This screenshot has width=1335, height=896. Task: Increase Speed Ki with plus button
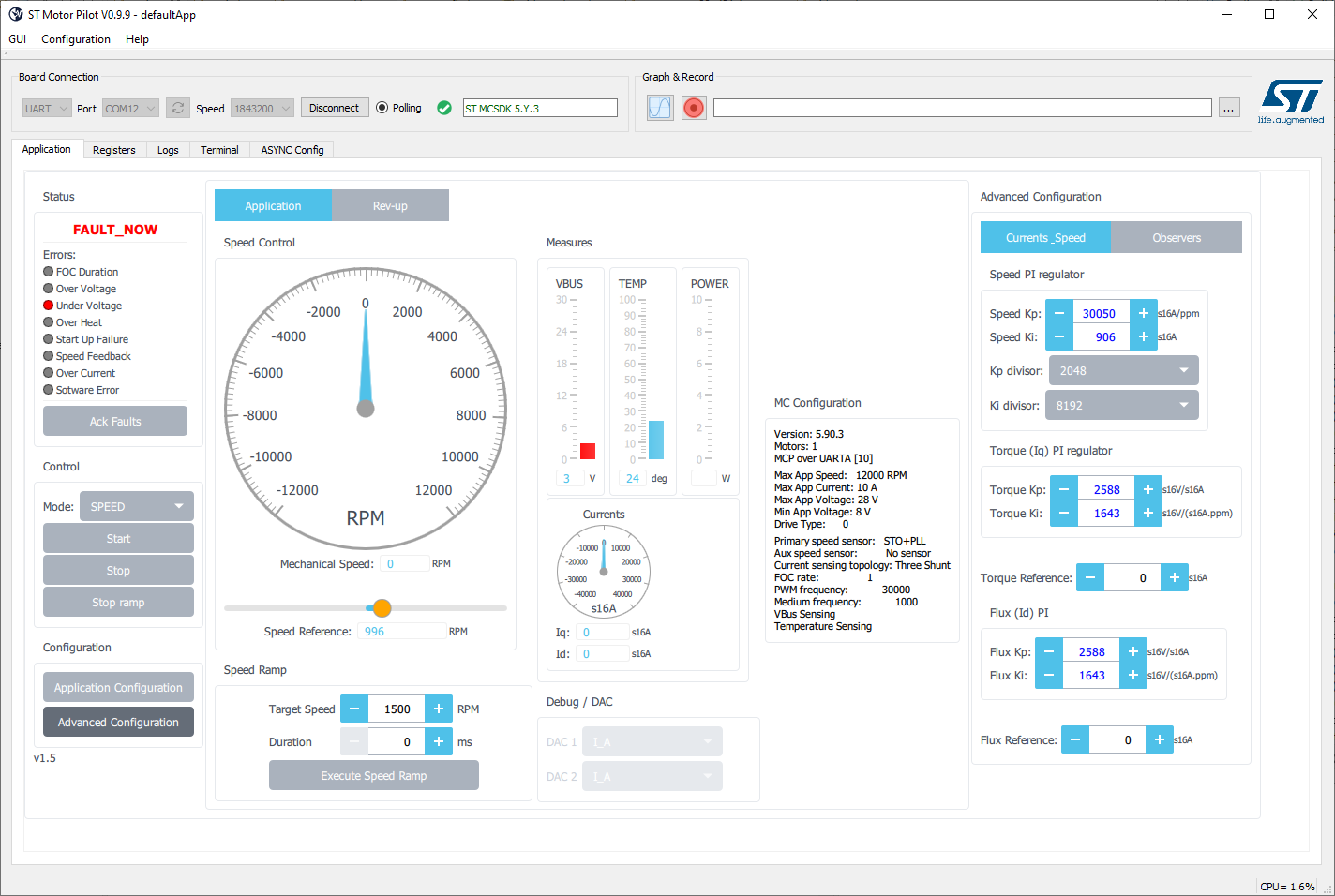(x=1144, y=336)
